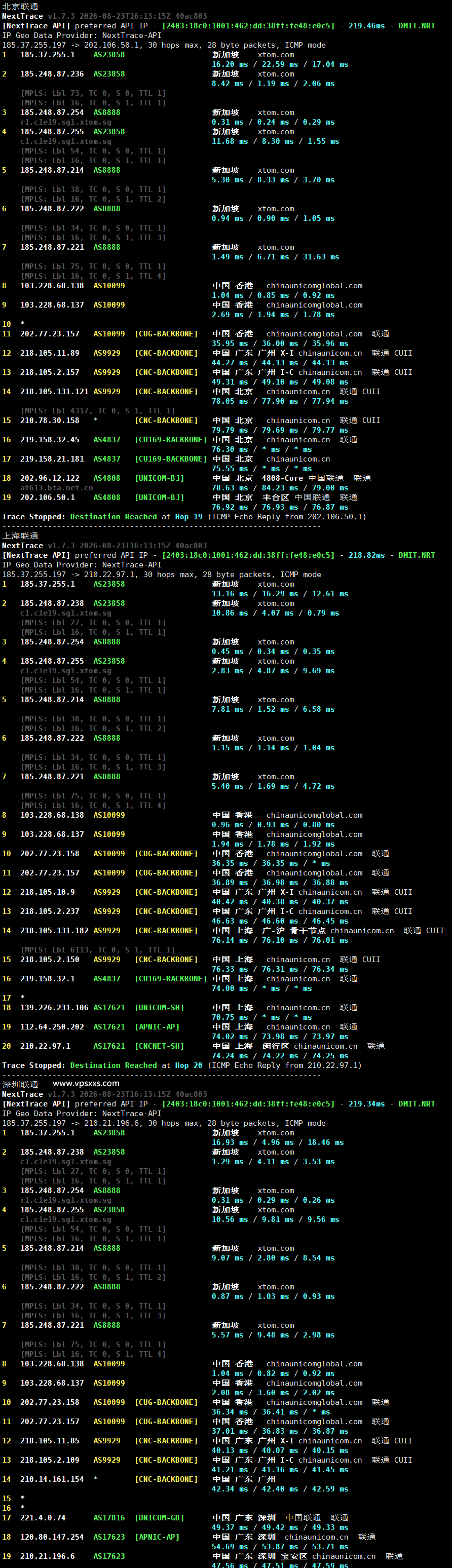The image size is (452, 1568).
Task: Click latency value '18.46 ms'
Action: pos(326,1142)
